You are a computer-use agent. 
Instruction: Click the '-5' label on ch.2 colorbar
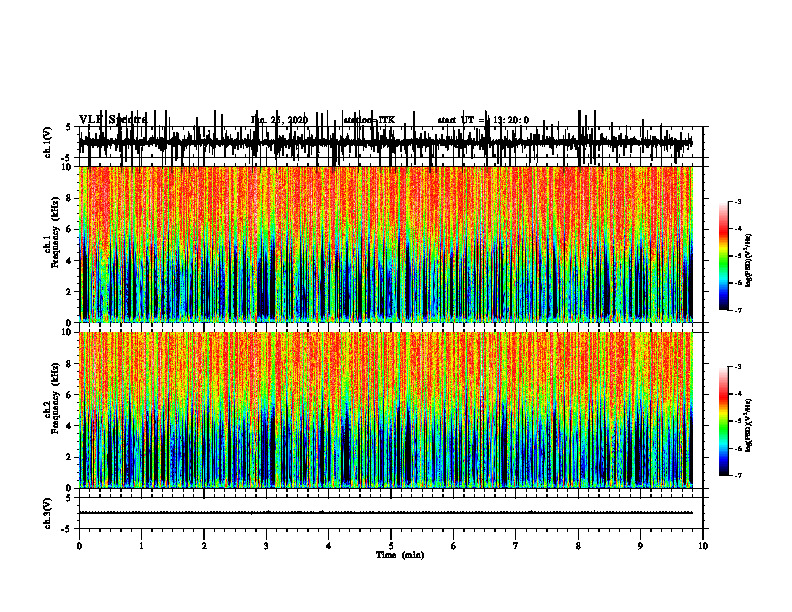[738, 421]
